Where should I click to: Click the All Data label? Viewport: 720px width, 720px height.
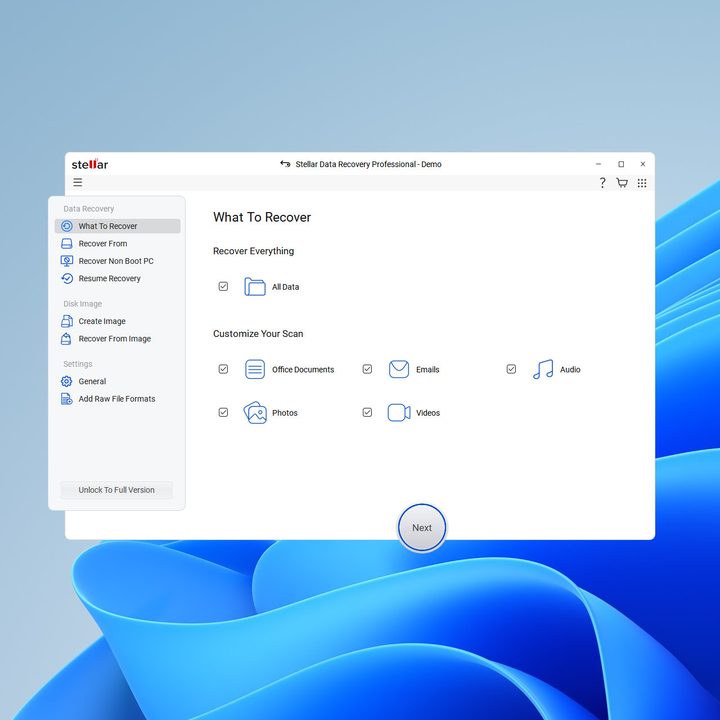[x=286, y=287]
